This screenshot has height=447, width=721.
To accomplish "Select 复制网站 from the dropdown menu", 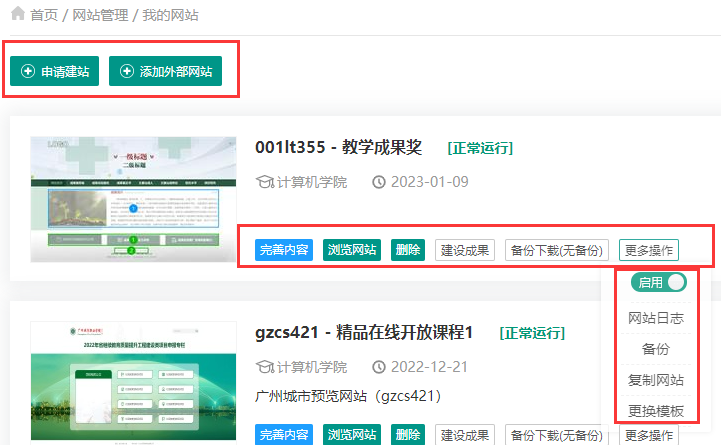I will click(656, 380).
